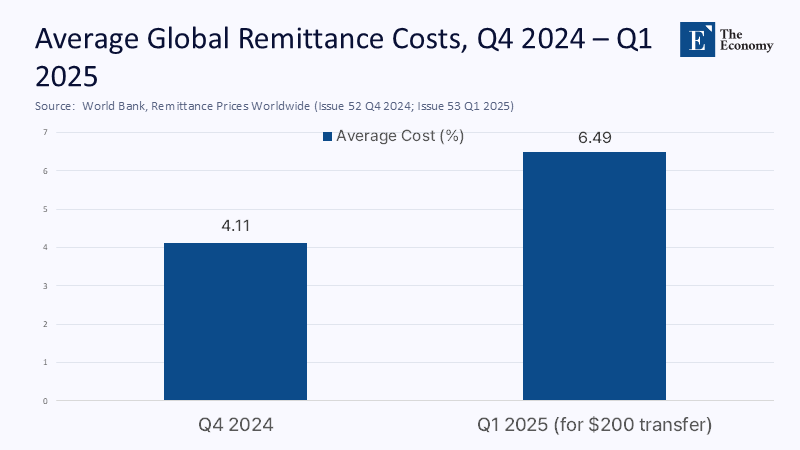The image size is (800, 450).
Task: Click the 'Q4 2024' axis category label
Action: 235,425
